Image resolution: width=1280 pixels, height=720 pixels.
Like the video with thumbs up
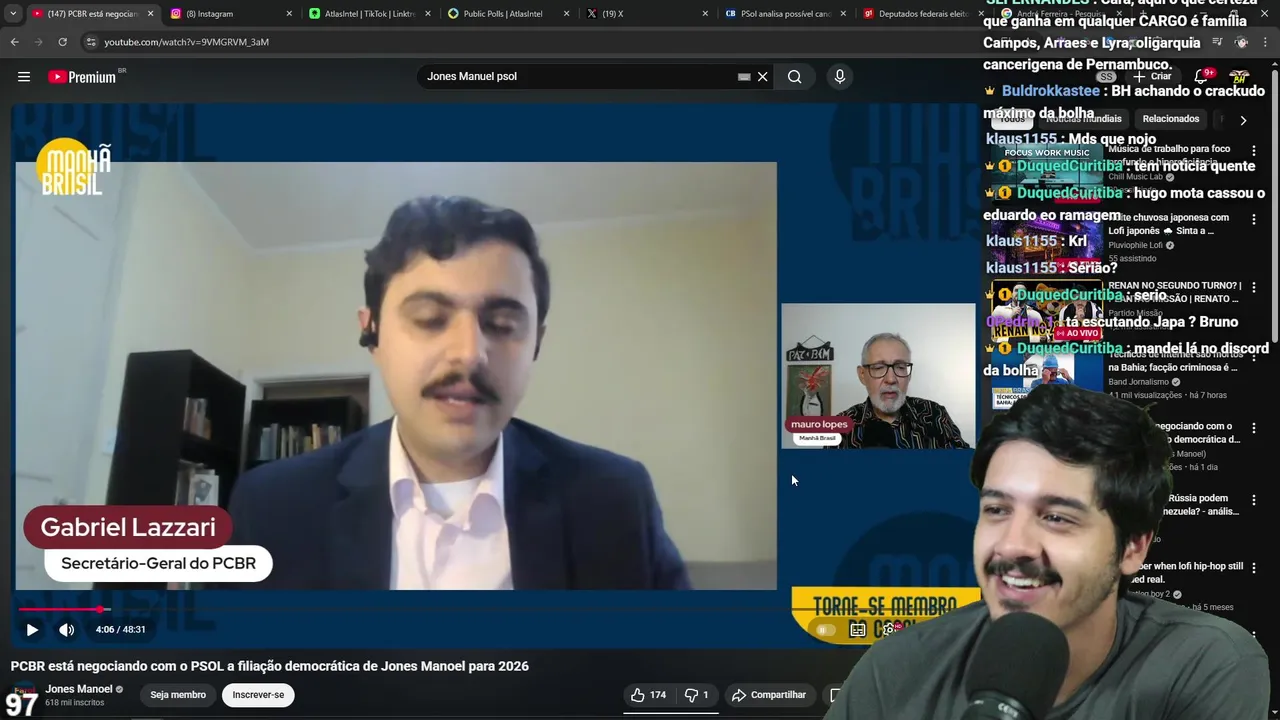click(x=648, y=695)
